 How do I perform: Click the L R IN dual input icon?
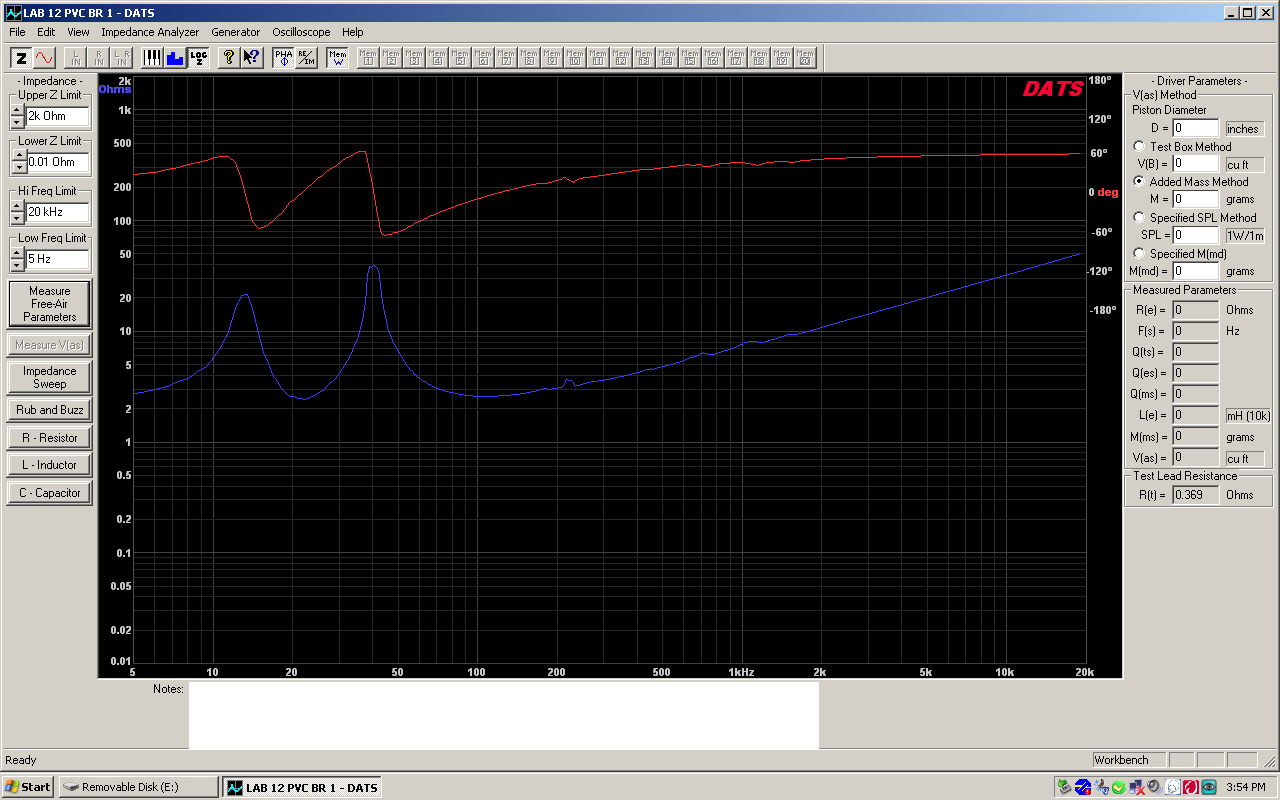click(x=122, y=58)
